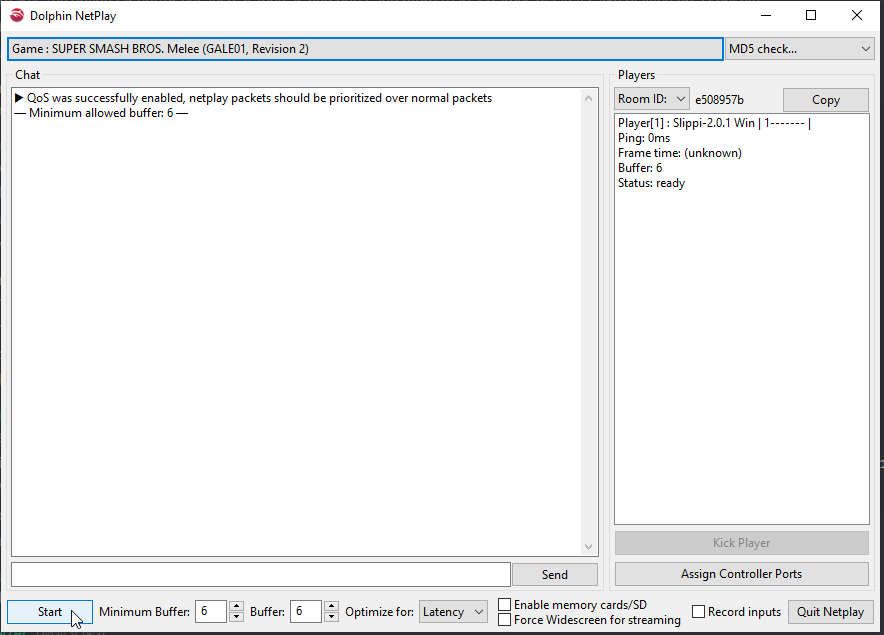The width and height of the screenshot is (884, 635).
Task: Increase Minimum Buffer with up arrow
Action: (x=237, y=607)
